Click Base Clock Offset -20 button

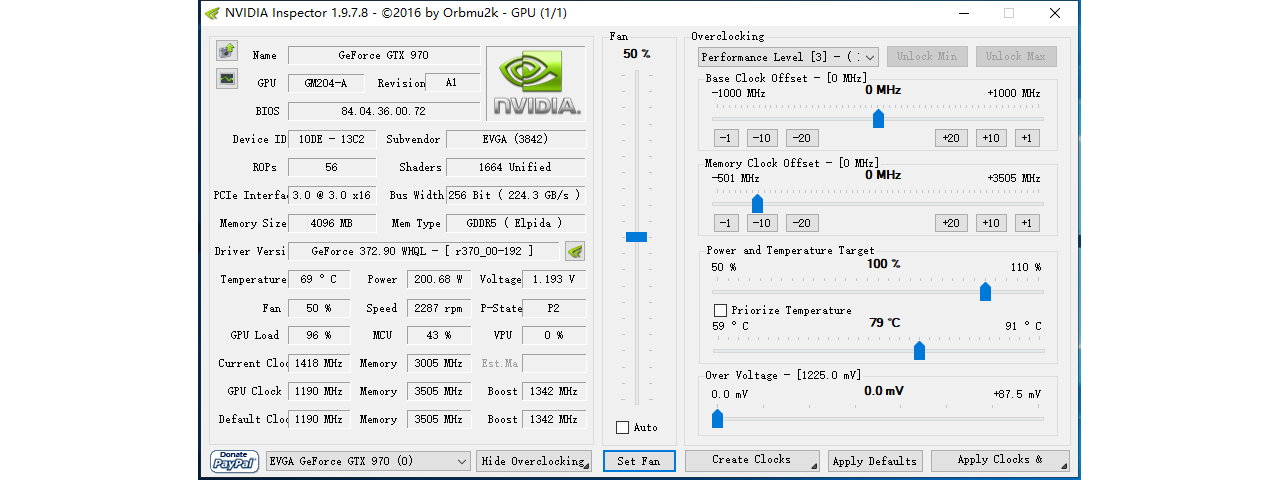(802, 138)
